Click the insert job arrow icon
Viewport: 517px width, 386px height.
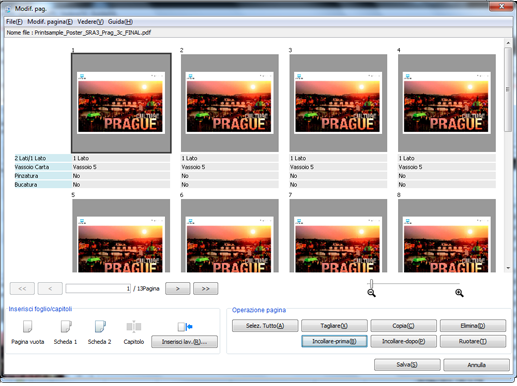(185, 327)
